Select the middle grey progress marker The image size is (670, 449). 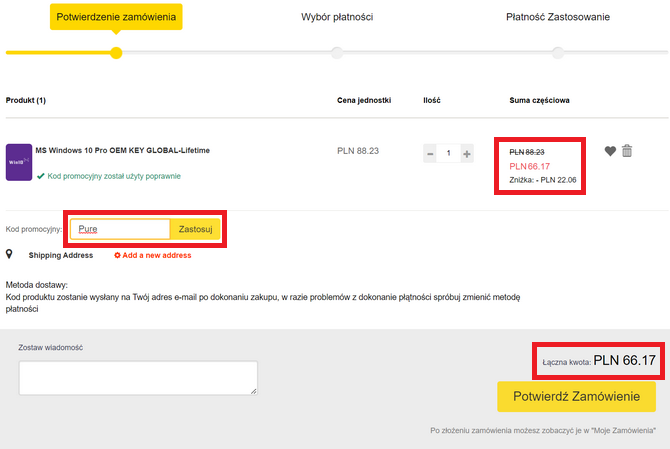337,53
